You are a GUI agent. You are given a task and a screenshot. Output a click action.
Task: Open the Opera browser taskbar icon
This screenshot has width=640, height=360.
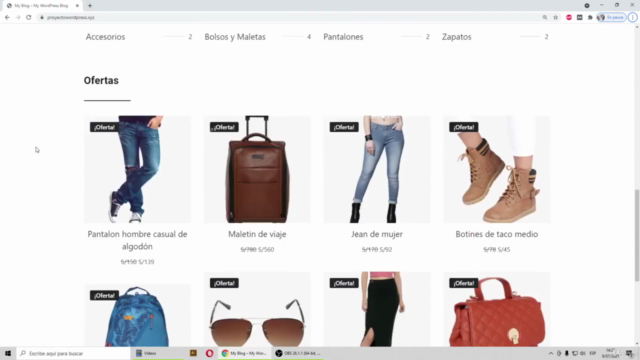tap(209, 353)
